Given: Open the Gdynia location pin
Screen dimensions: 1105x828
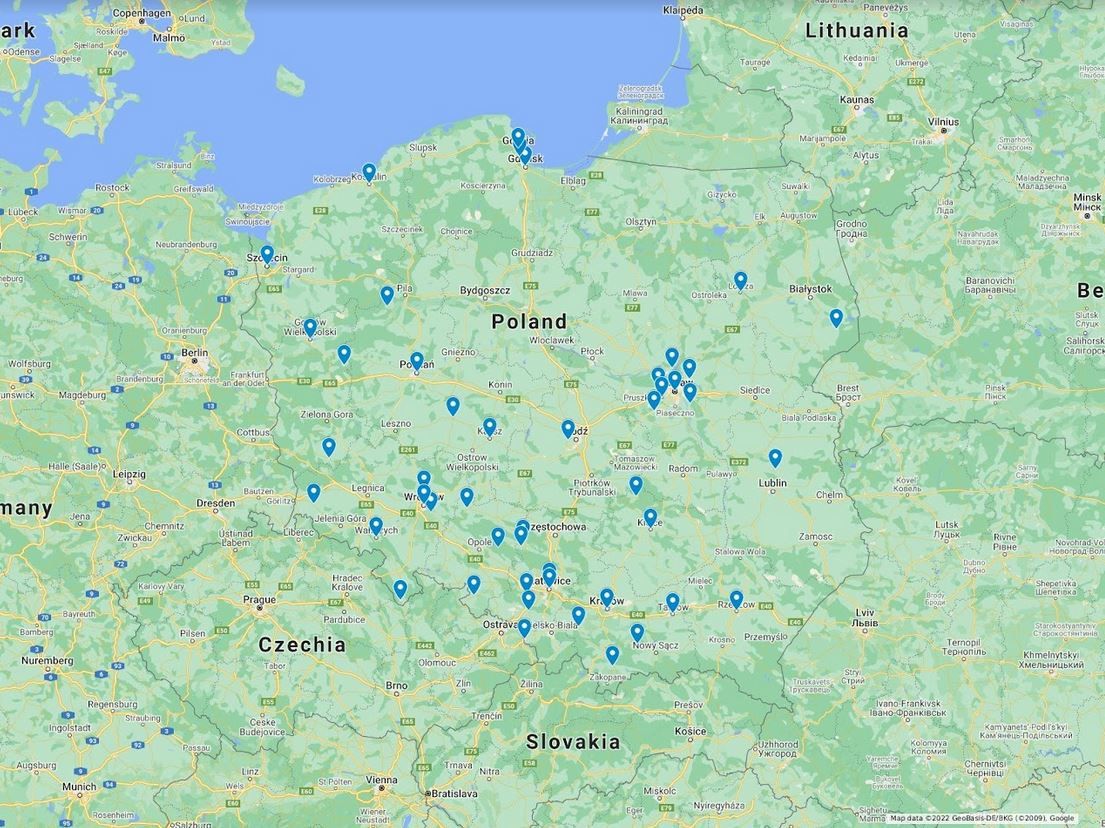Looking at the screenshot, I should point(518,137).
